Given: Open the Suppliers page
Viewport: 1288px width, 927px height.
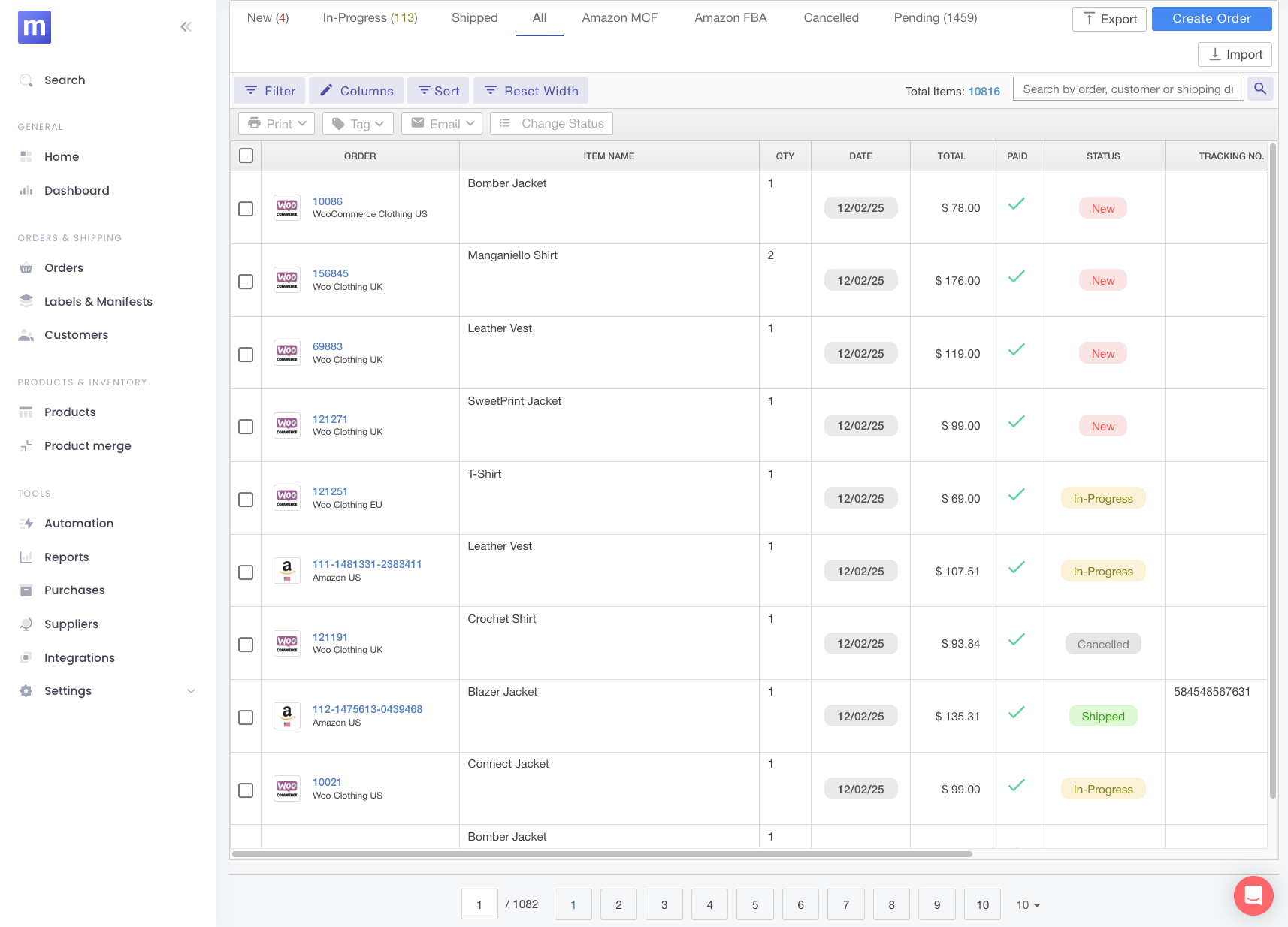Looking at the screenshot, I should pos(71,624).
